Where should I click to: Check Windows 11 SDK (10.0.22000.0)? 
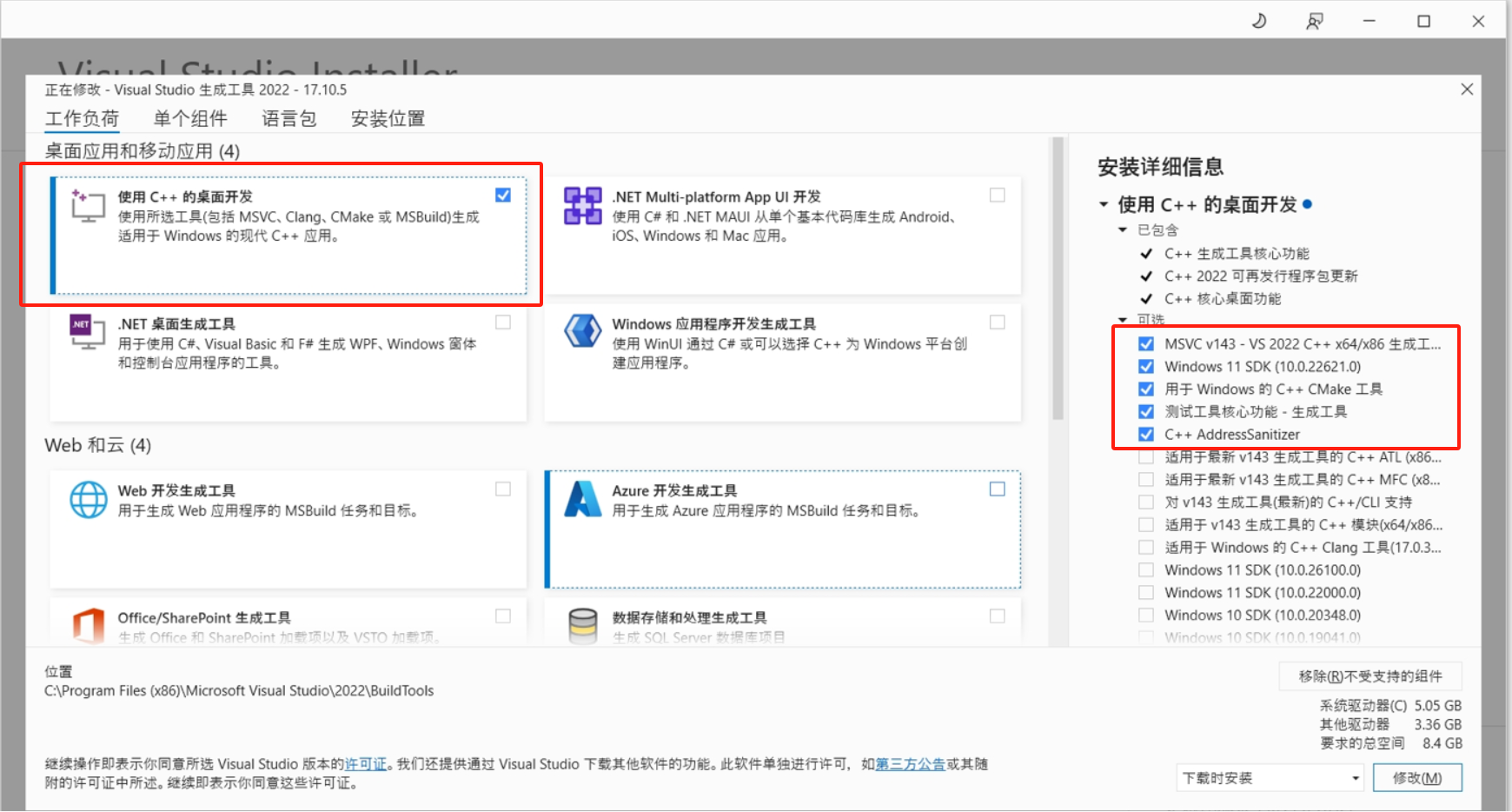click(1146, 592)
